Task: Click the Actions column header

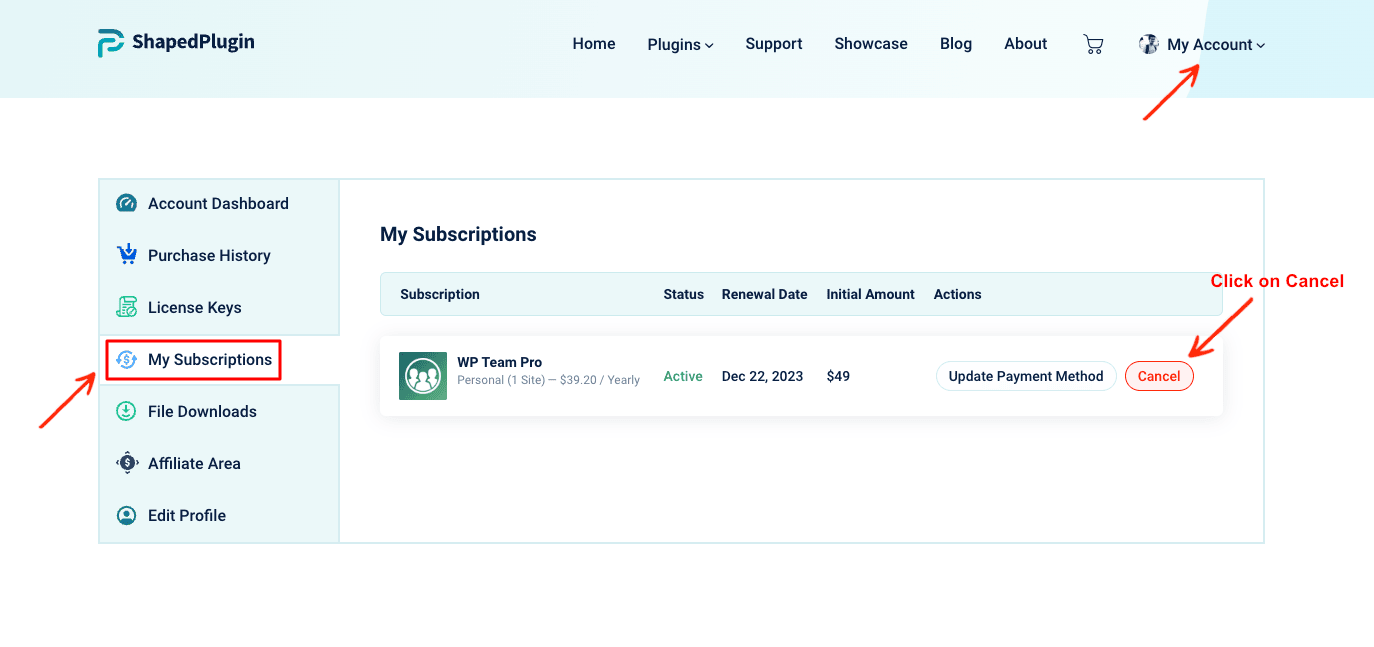Action: click(x=958, y=294)
